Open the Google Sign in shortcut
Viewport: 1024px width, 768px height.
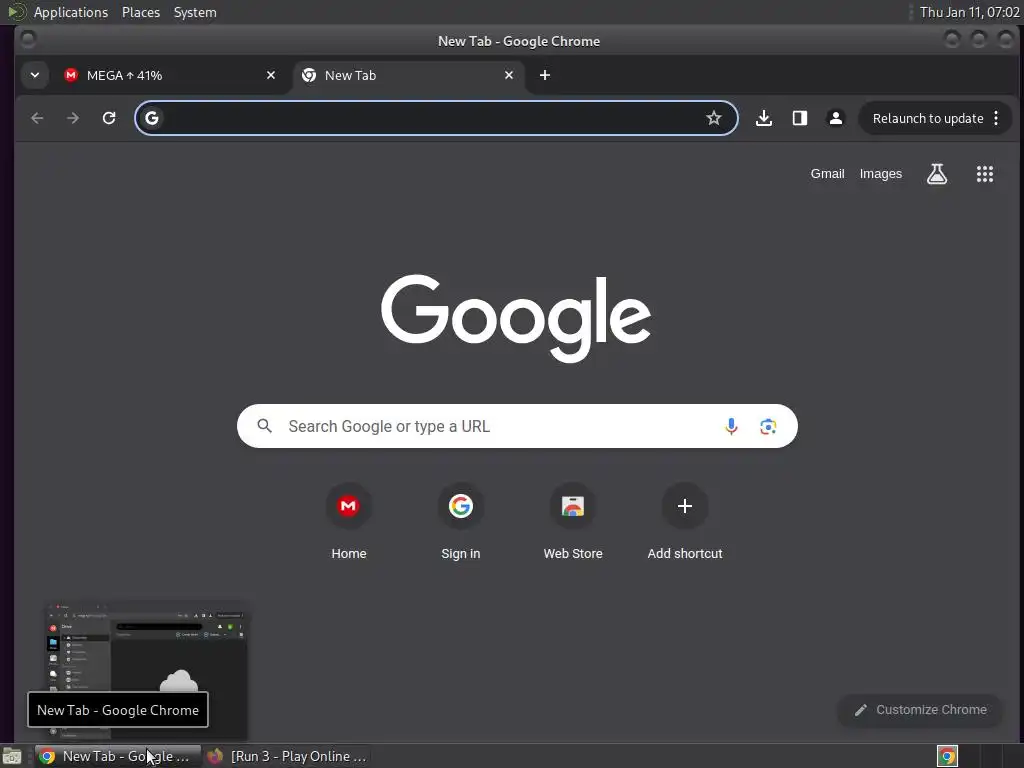460,521
